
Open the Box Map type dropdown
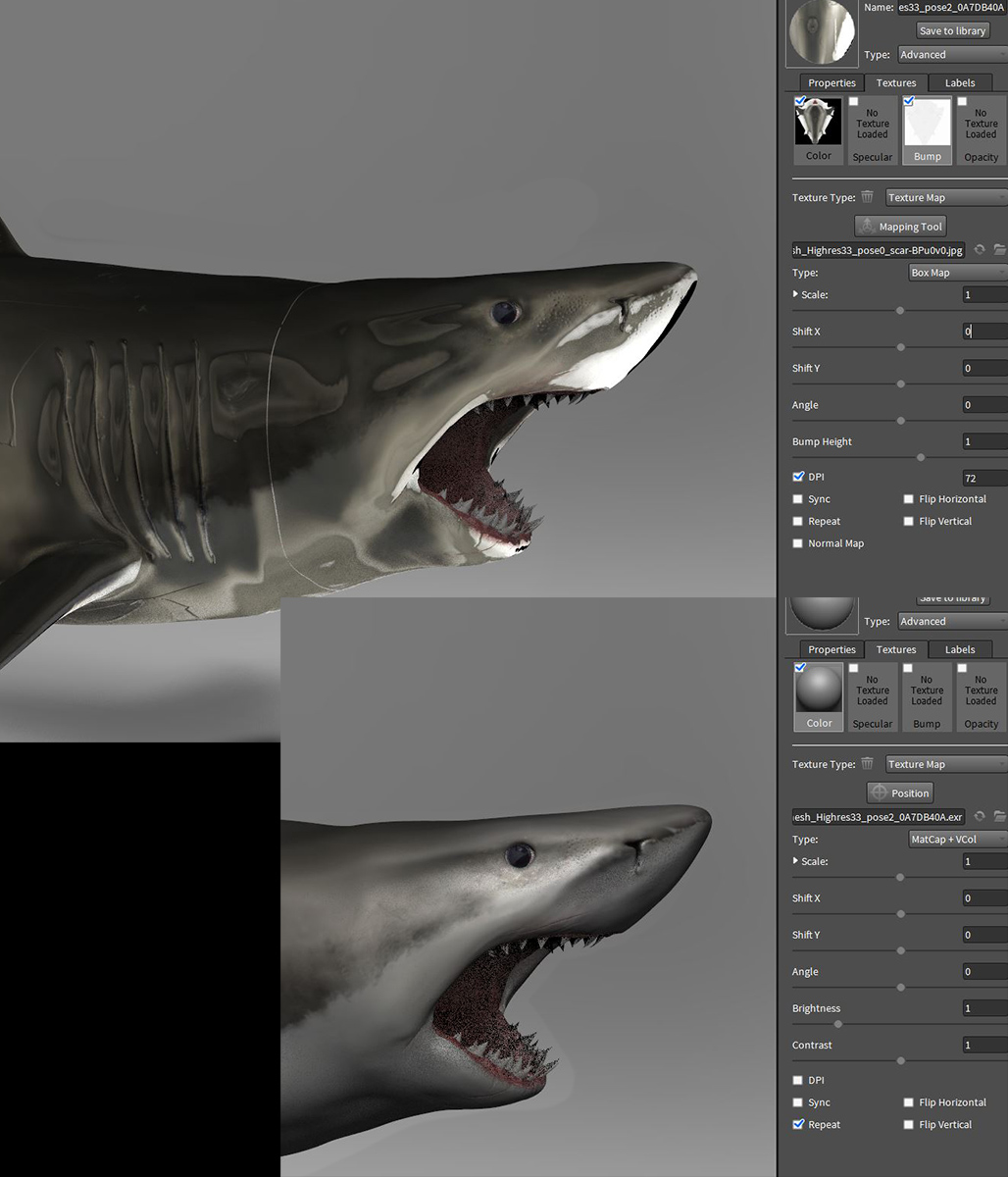(x=957, y=273)
